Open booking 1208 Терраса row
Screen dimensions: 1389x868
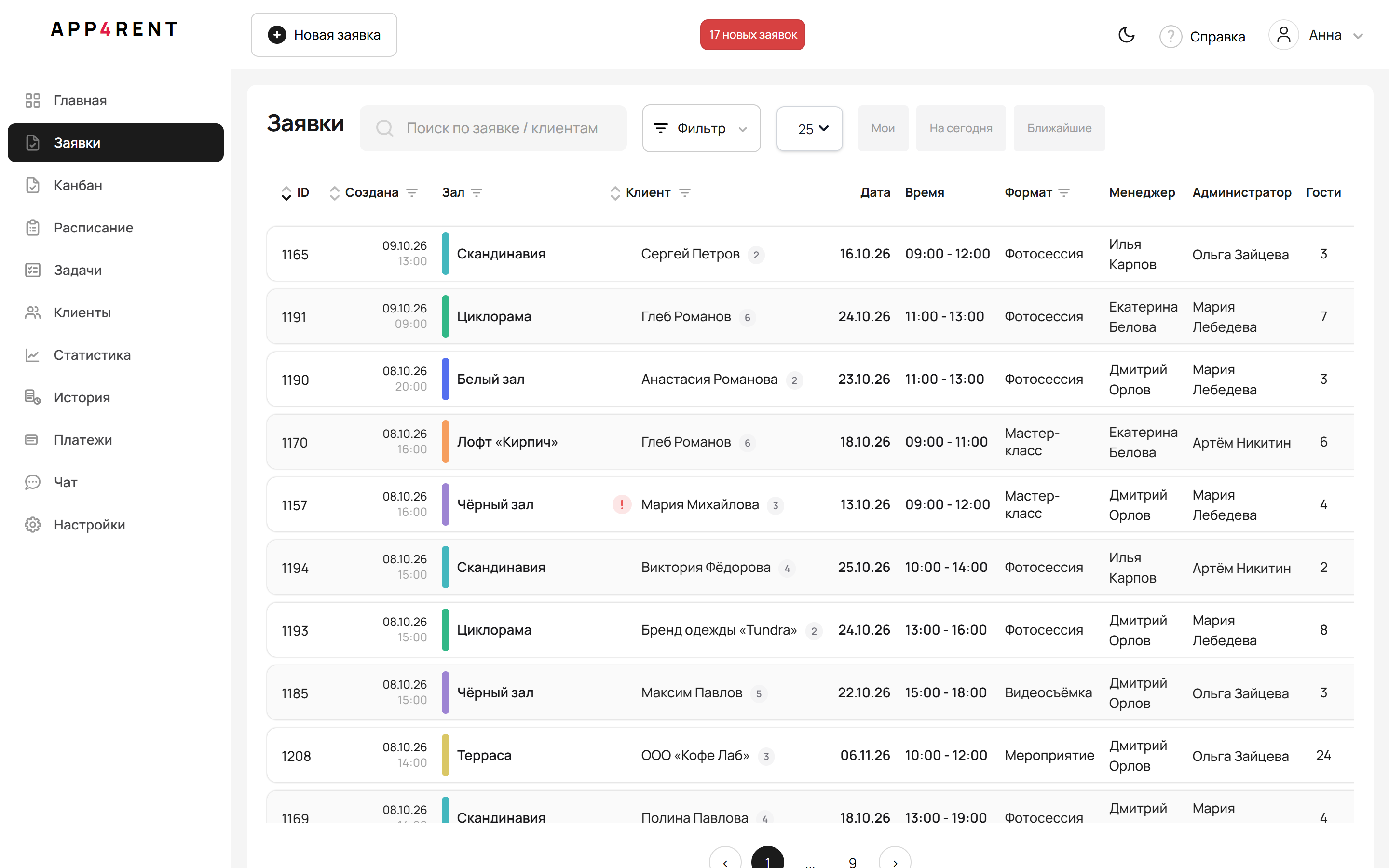(810, 755)
